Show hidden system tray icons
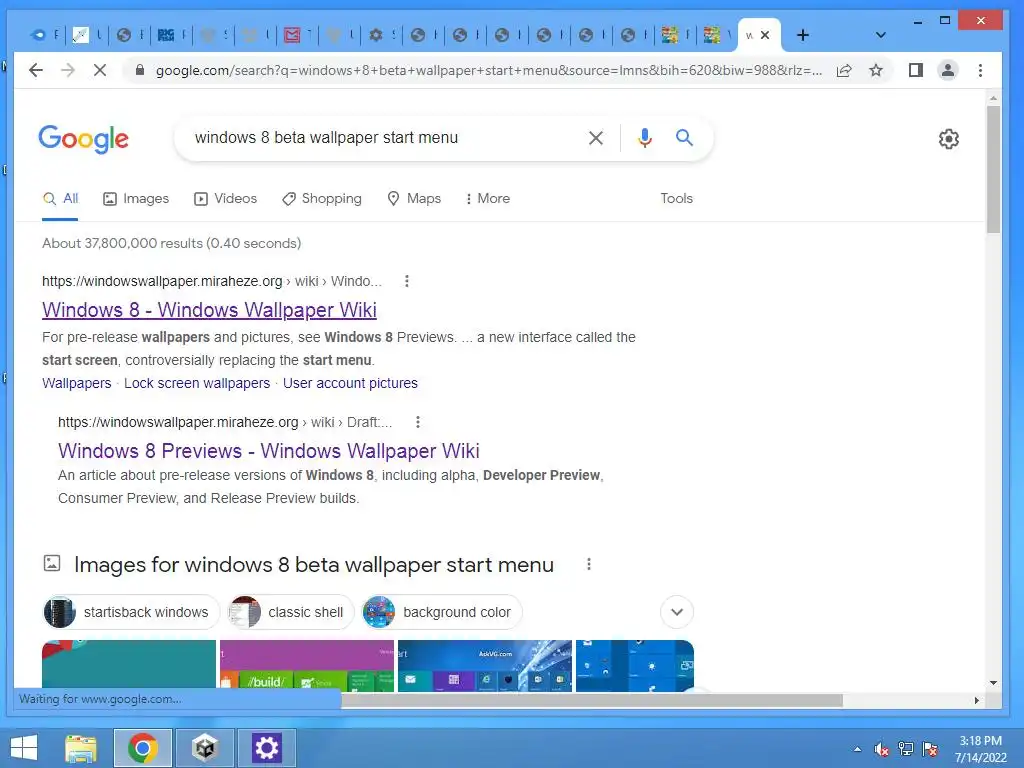Viewport: 1024px width, 768px height. pos(857,749)
